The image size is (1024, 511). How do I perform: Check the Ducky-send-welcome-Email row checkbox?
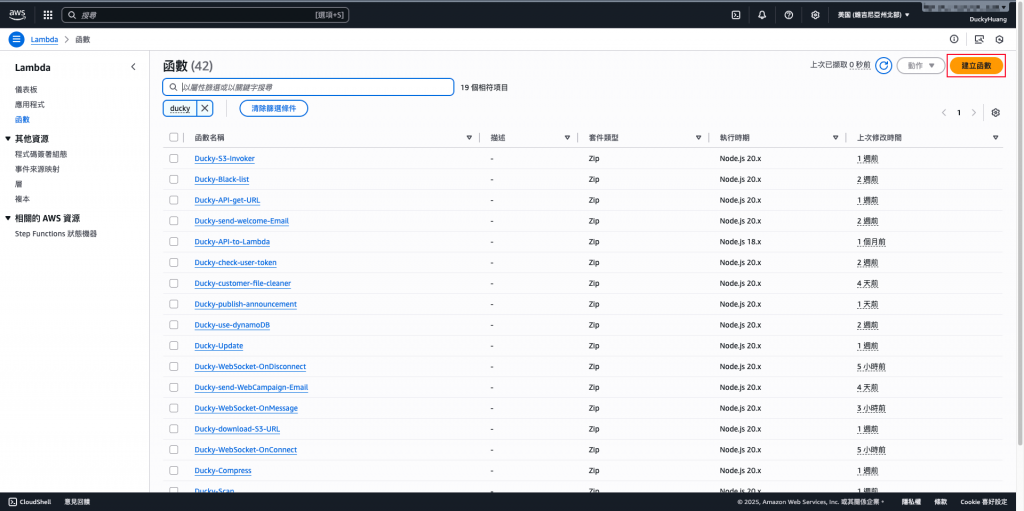pos(173,221)
